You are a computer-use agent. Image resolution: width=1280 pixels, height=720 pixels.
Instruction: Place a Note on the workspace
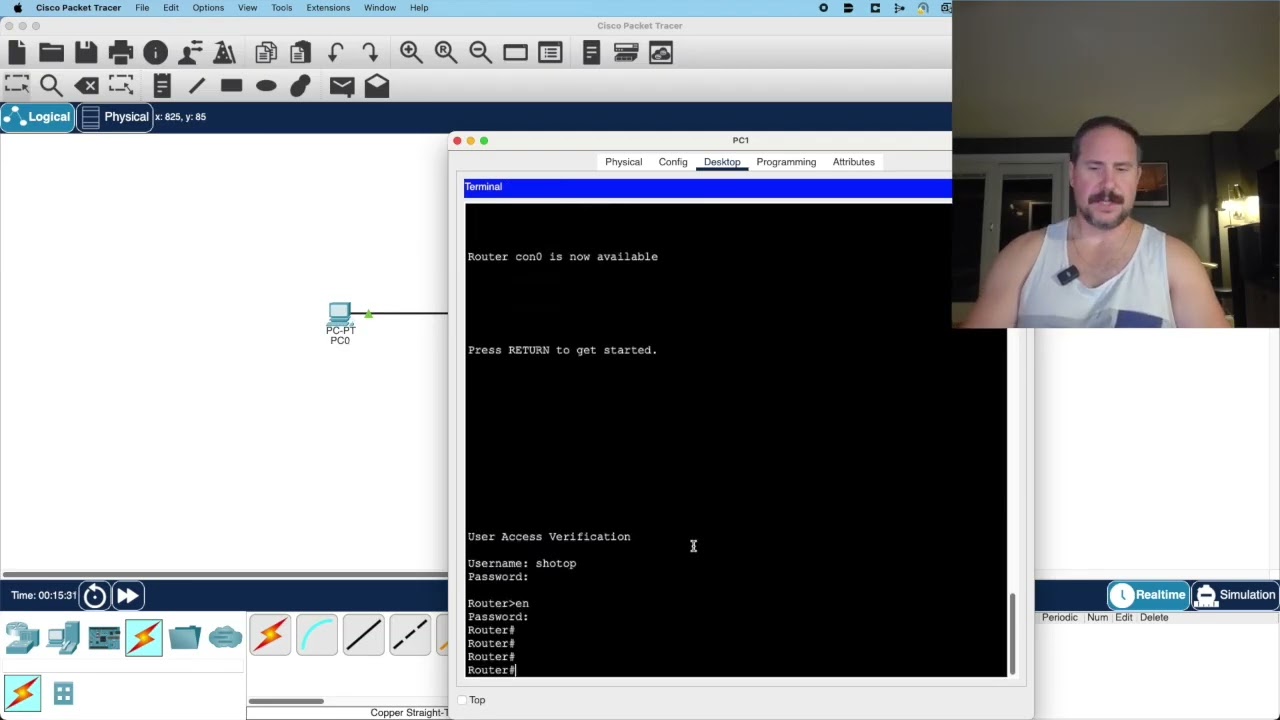pos(162,86)
